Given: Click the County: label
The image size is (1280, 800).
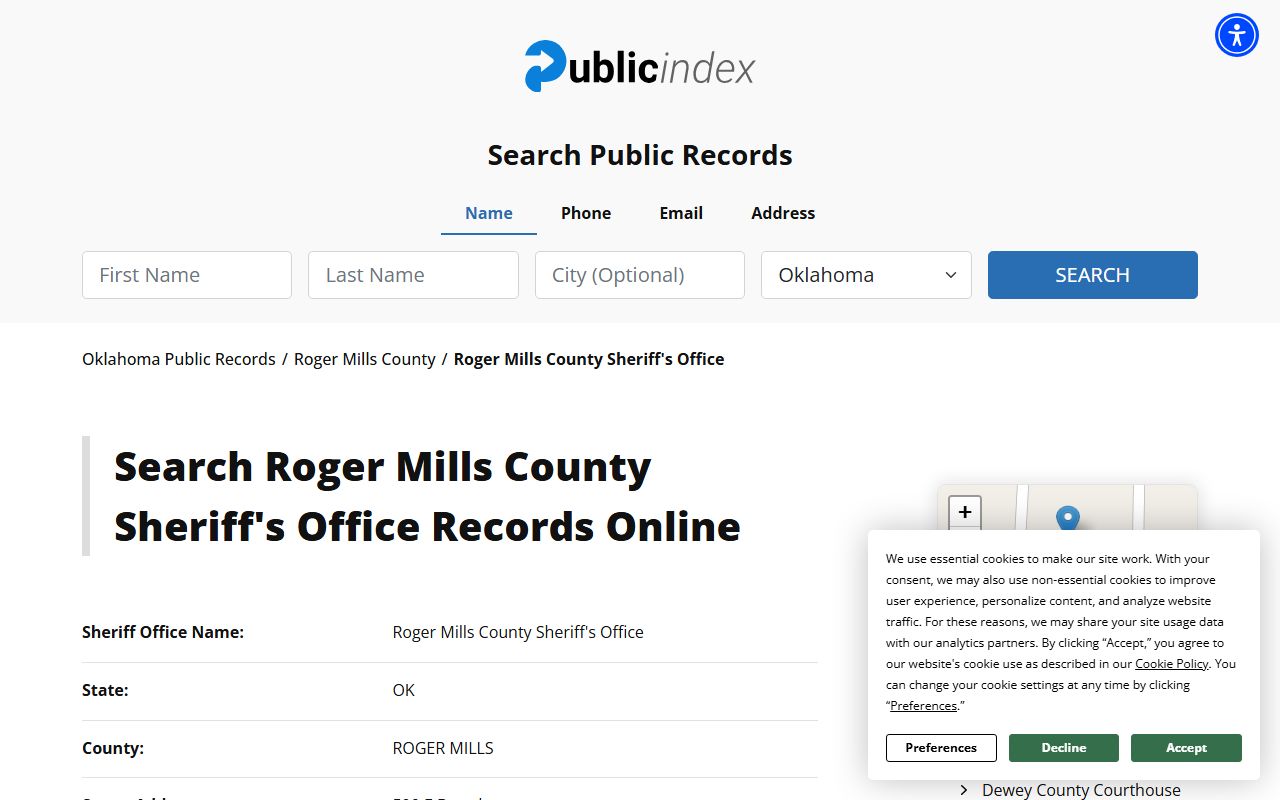Looking at the screenshot, I should click(113, 748).
